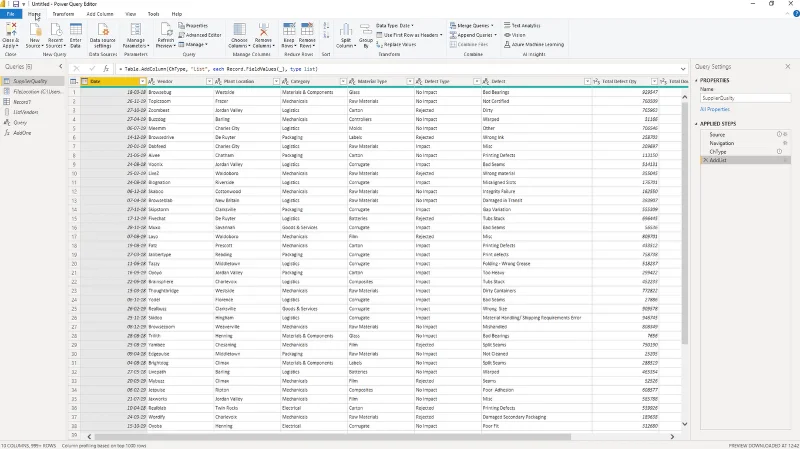800x449 pixels.
Task: Click the All Properties link
Action: (x=715, y=109)
